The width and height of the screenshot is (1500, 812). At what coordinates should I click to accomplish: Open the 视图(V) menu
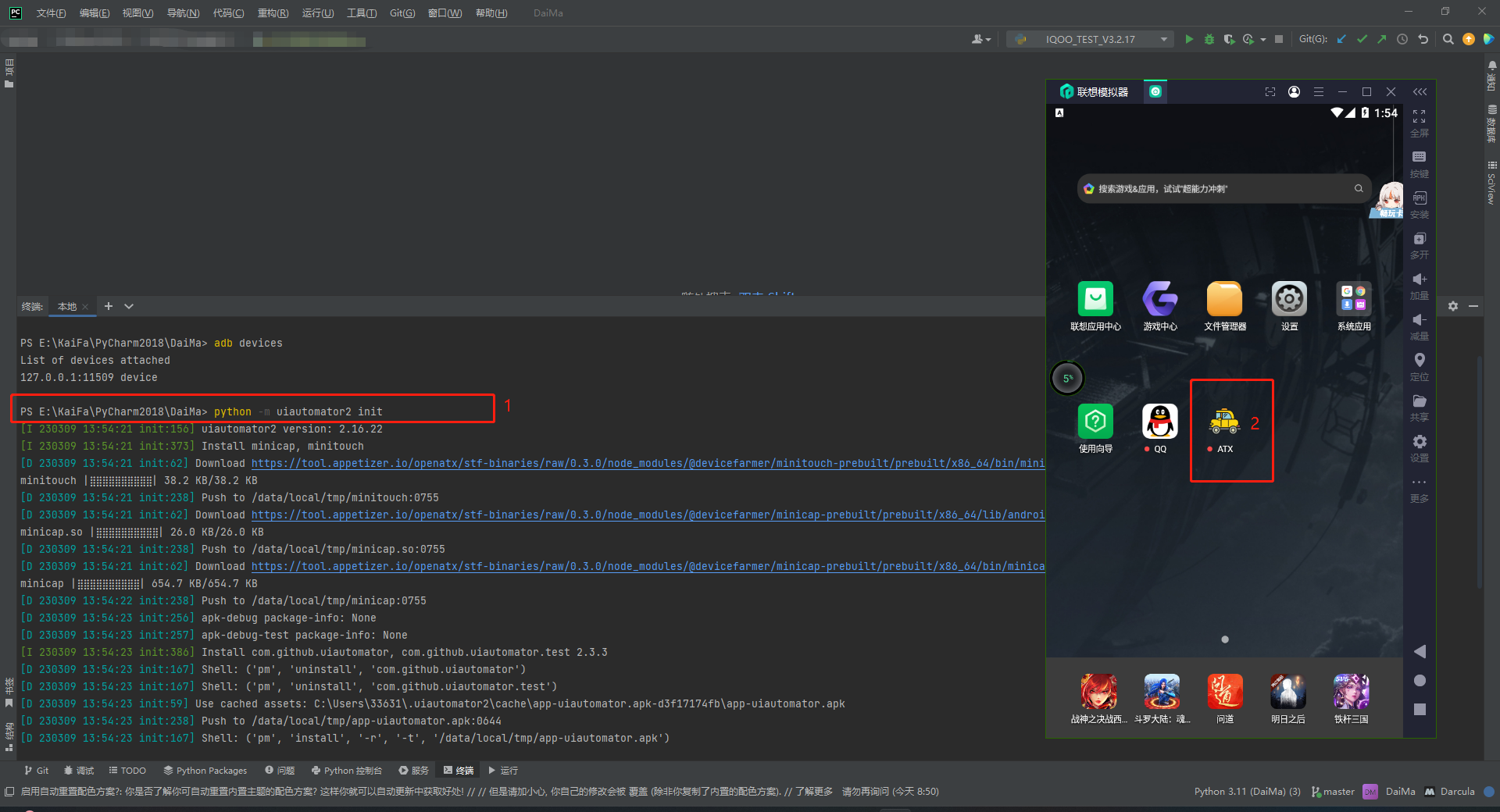click(137, 12)
